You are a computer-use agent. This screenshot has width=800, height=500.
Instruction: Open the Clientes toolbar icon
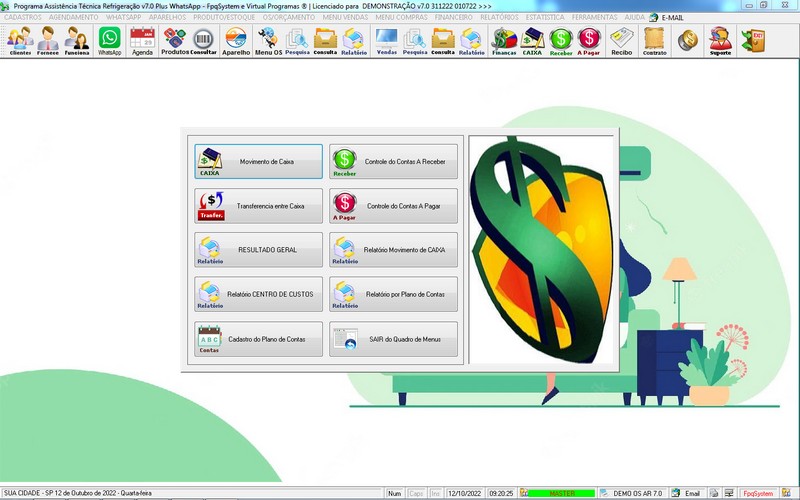coord(20,41)
